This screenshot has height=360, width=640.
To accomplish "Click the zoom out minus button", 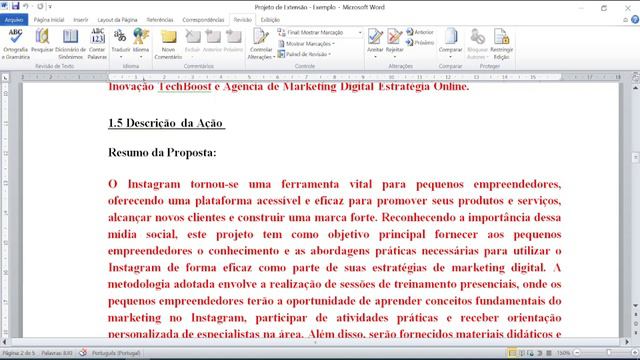I will point(577,353).
